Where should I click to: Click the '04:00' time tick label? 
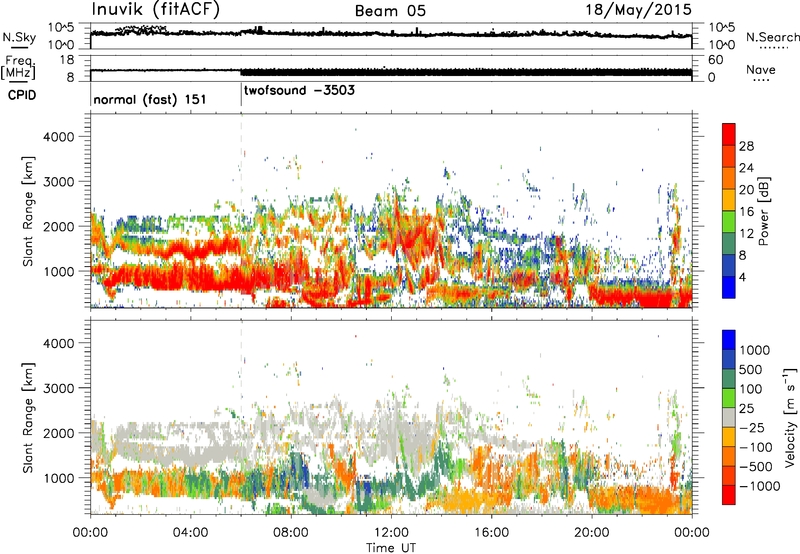(x=190, y=533)
